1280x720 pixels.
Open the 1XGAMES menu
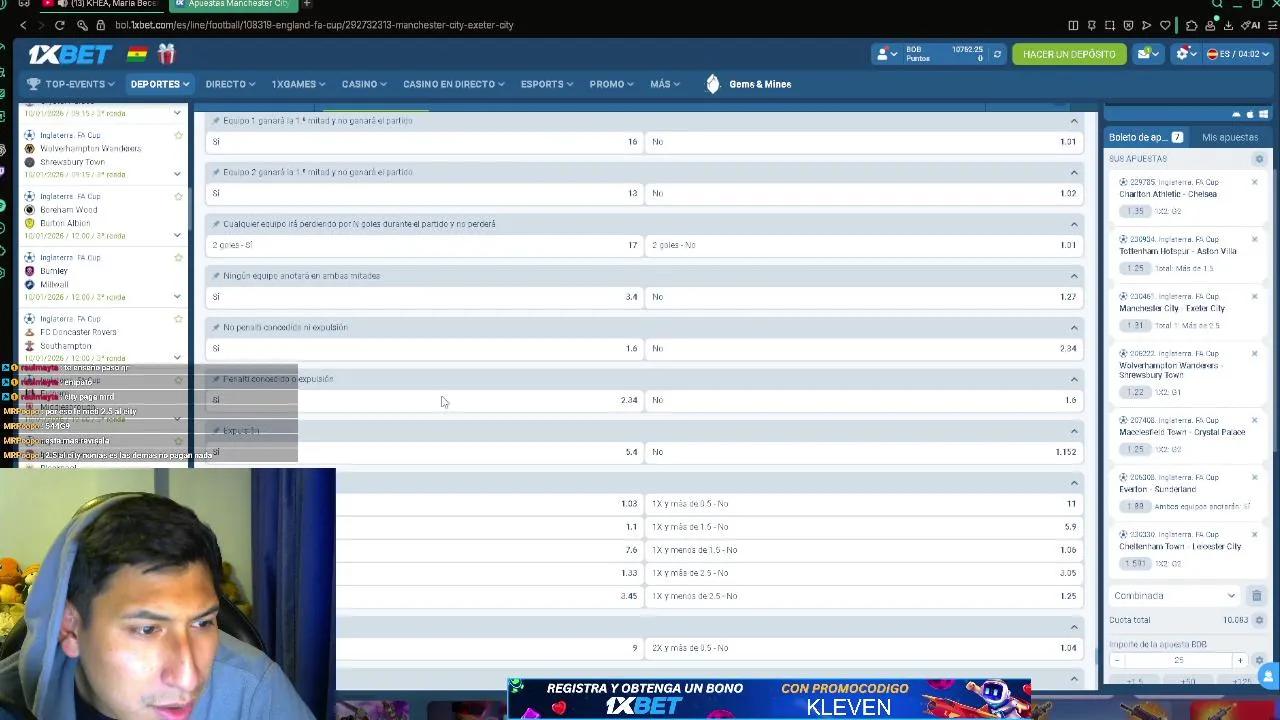(x=298, y=84)
